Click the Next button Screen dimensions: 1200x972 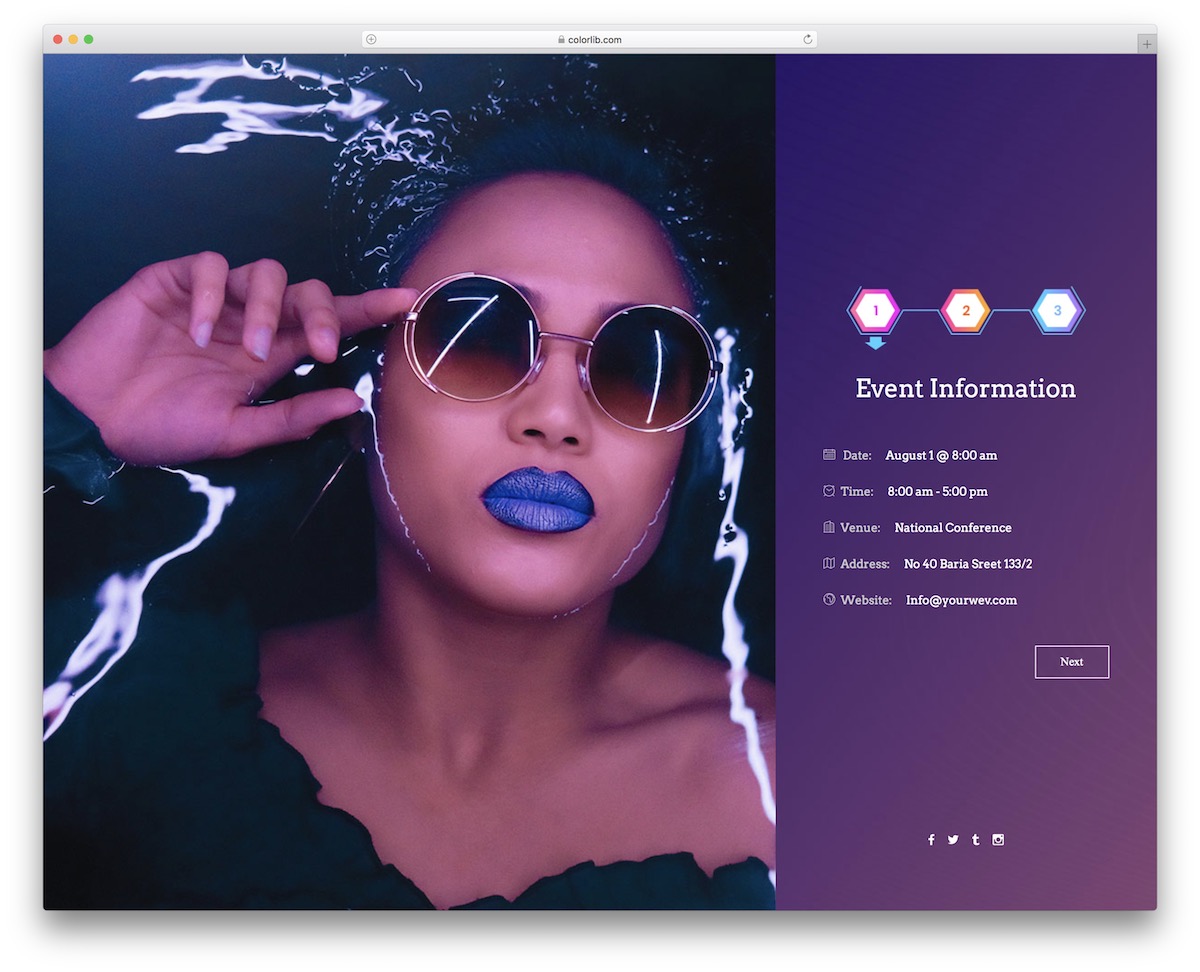1071,661
